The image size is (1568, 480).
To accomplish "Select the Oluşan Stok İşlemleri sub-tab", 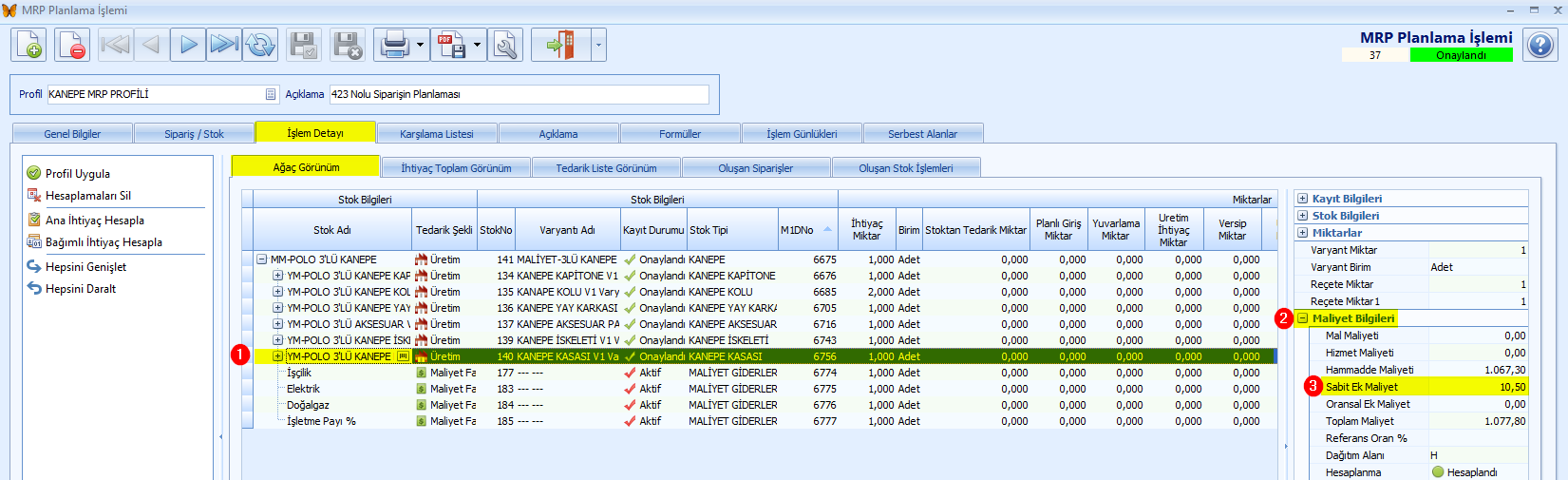I will tap(906, 168).
